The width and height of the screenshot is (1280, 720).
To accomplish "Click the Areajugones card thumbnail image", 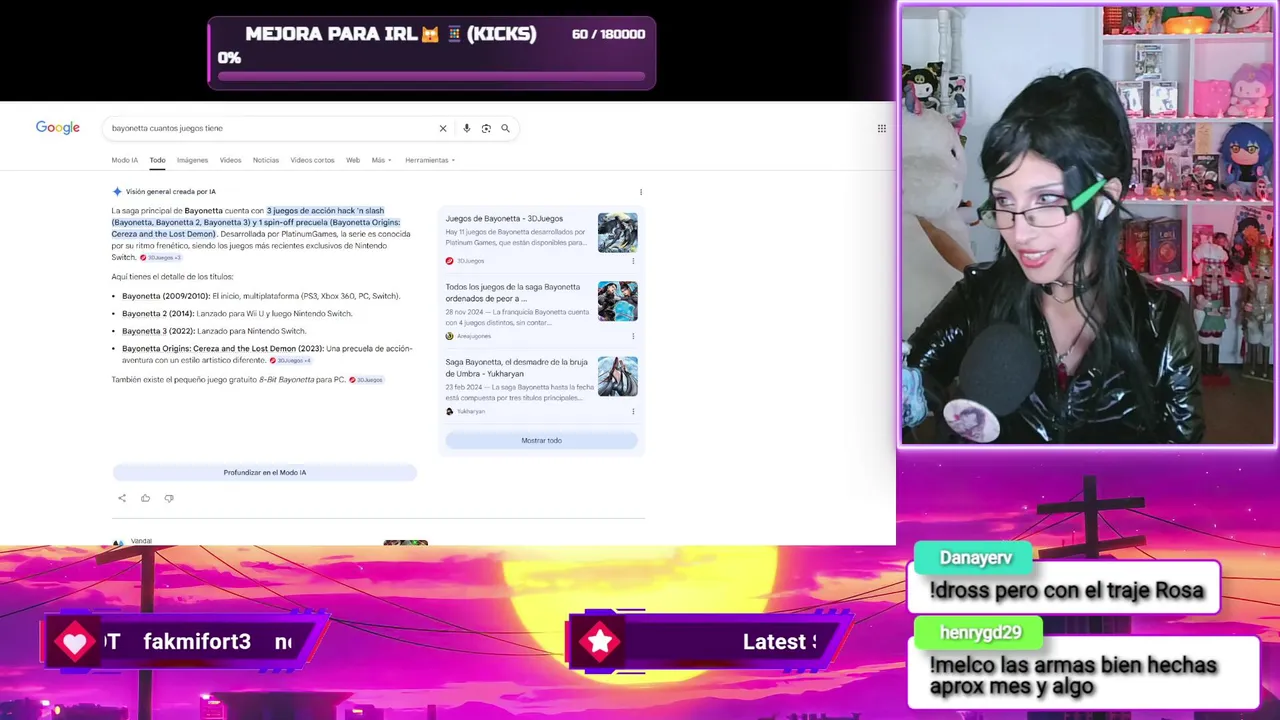I will pyautogui.click(x=617, y=301).
